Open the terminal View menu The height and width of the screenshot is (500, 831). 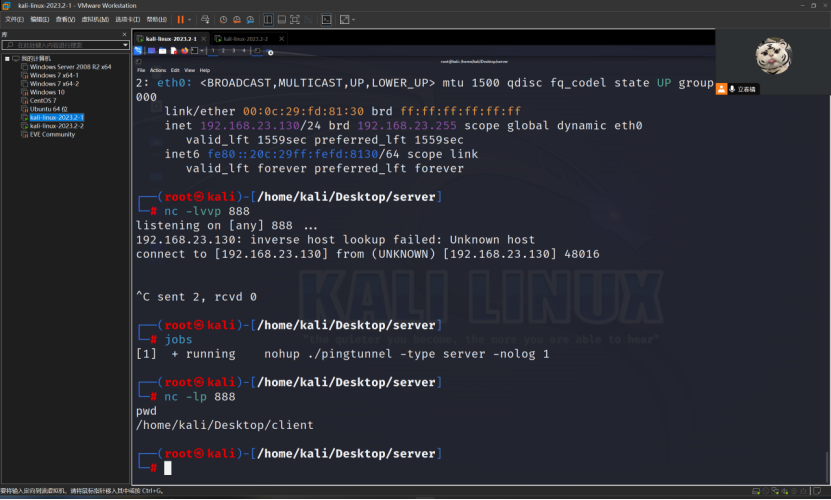(x=190, y=70)
